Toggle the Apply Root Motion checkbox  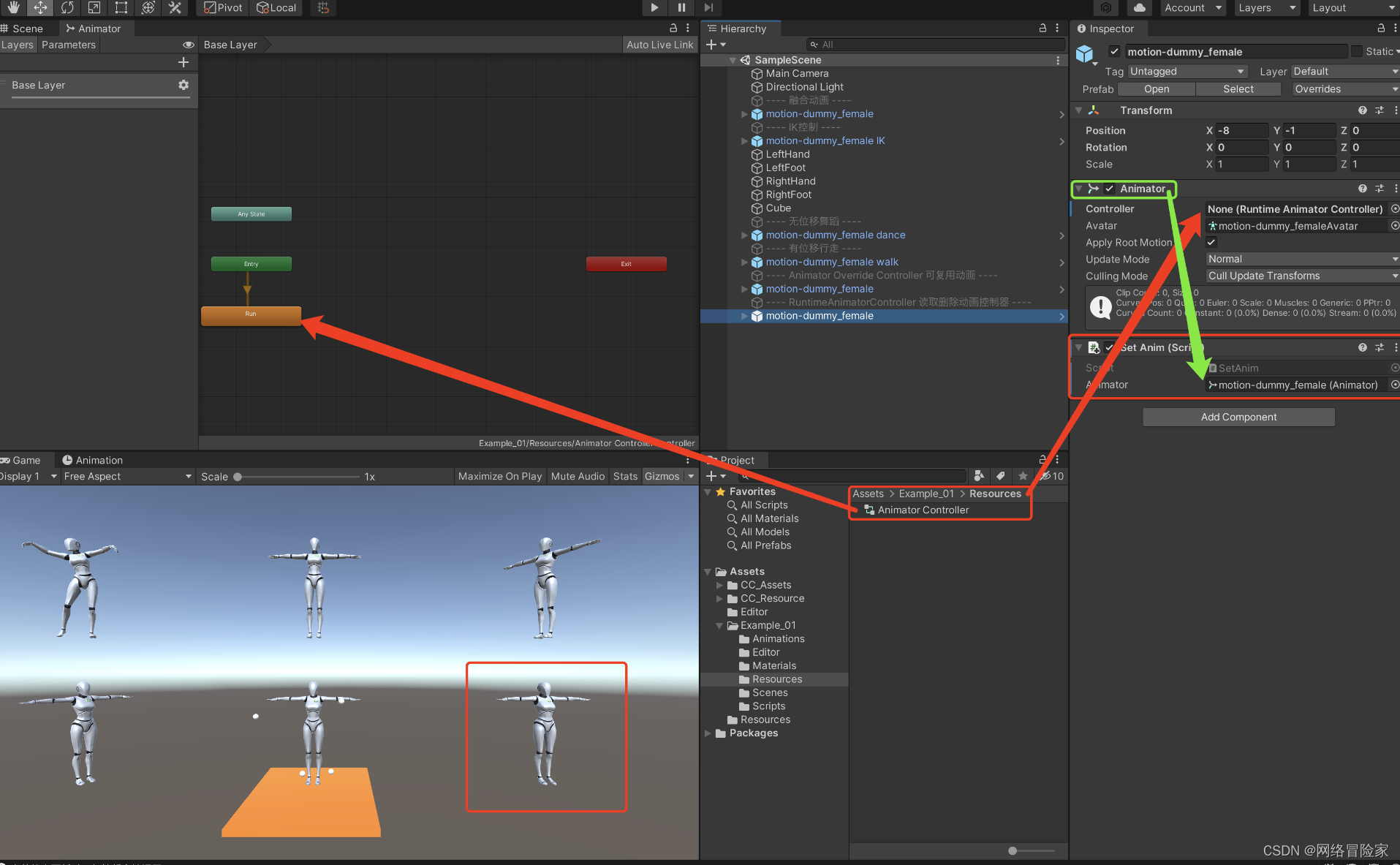(x=1211, y=242)
